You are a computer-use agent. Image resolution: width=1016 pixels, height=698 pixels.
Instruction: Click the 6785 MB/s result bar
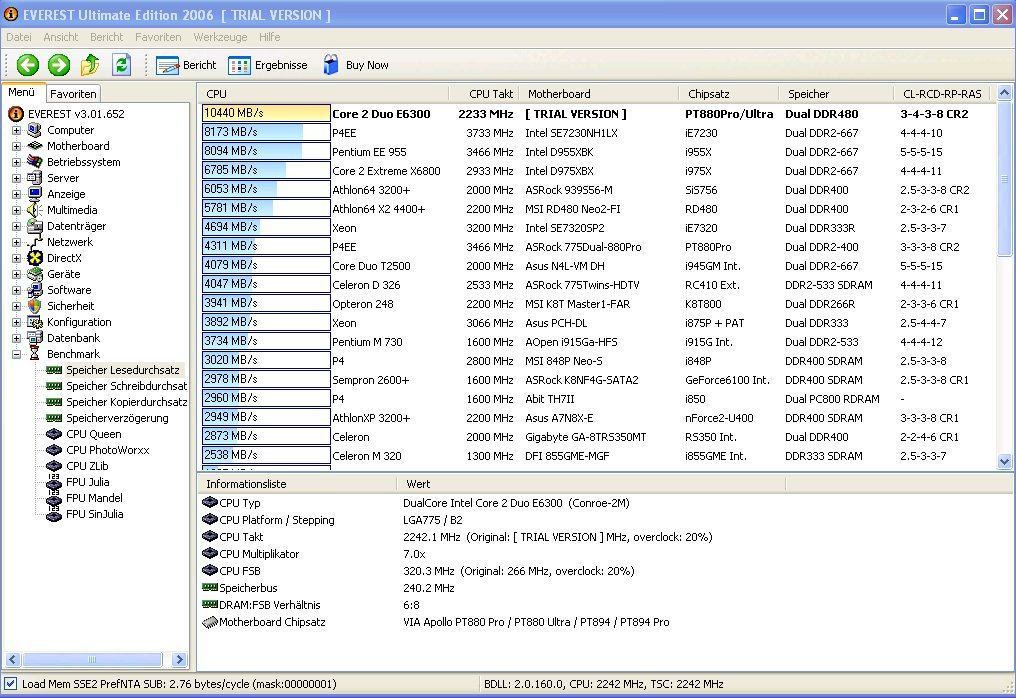tap(266, 170)
